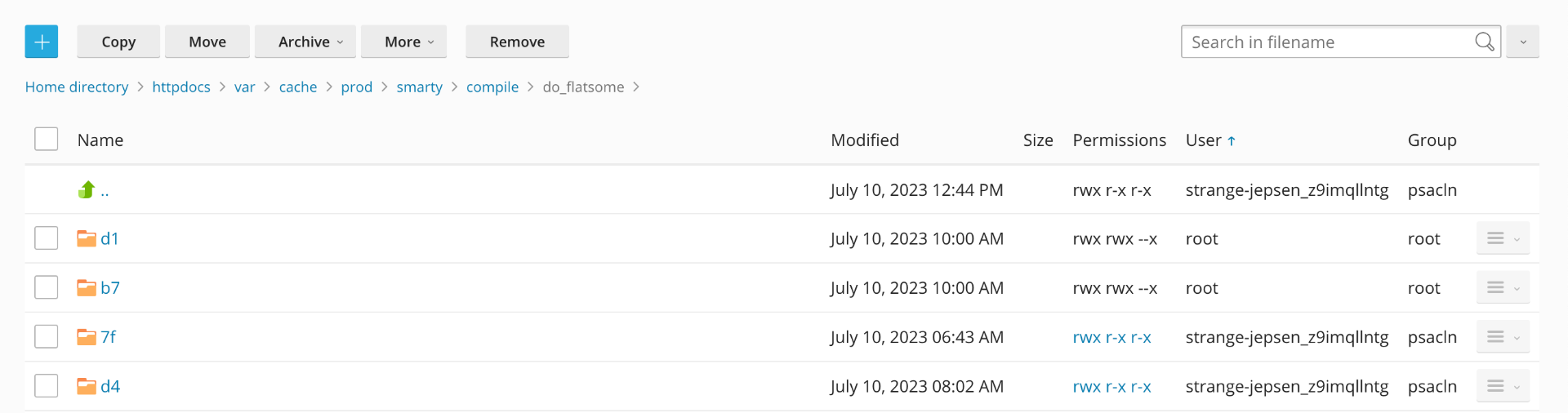Click the d4 folder icon
Viewport: 1568px width, 413px height.
click(87, 386)
